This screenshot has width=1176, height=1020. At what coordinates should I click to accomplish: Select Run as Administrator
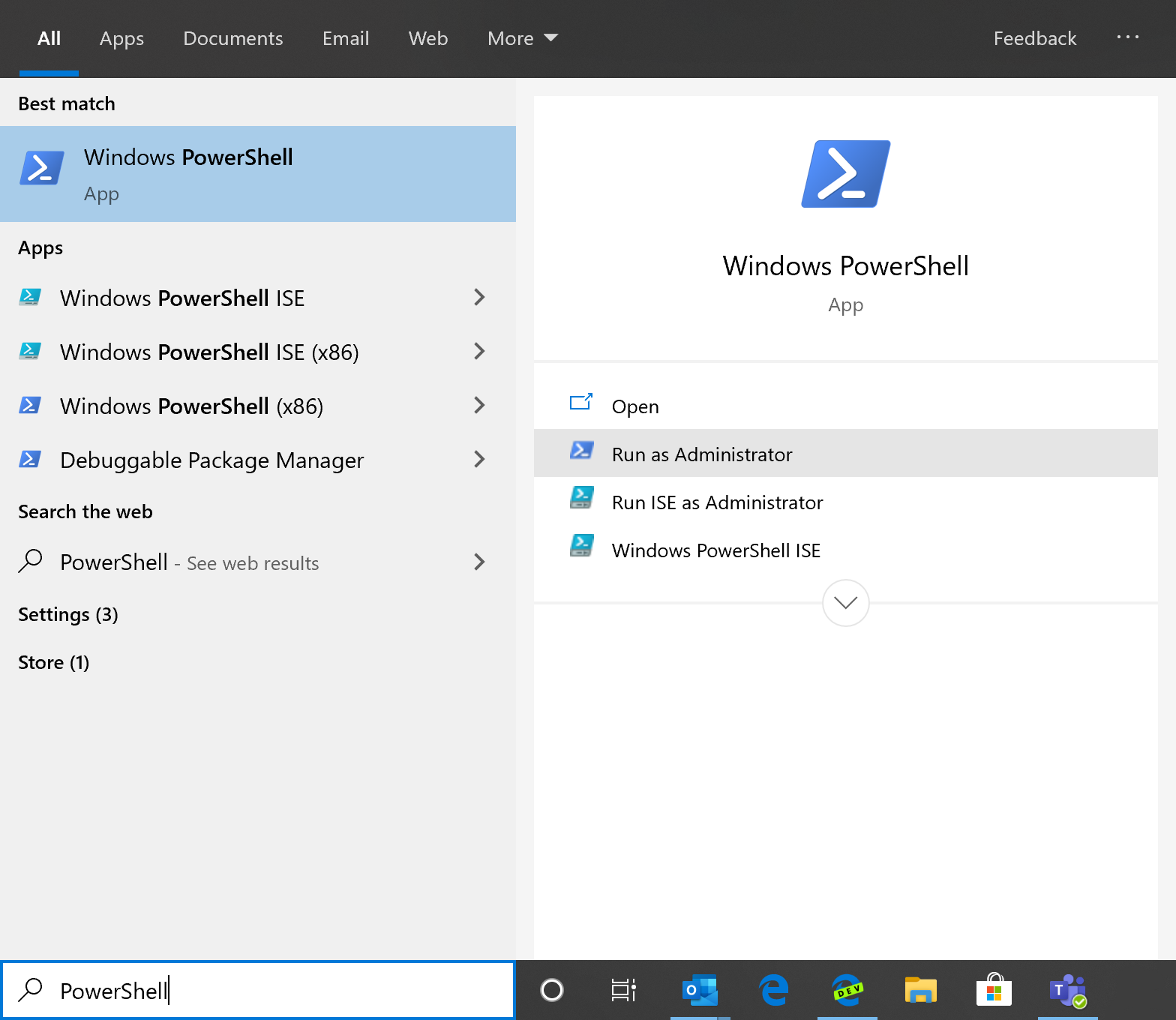click(702, 454)
